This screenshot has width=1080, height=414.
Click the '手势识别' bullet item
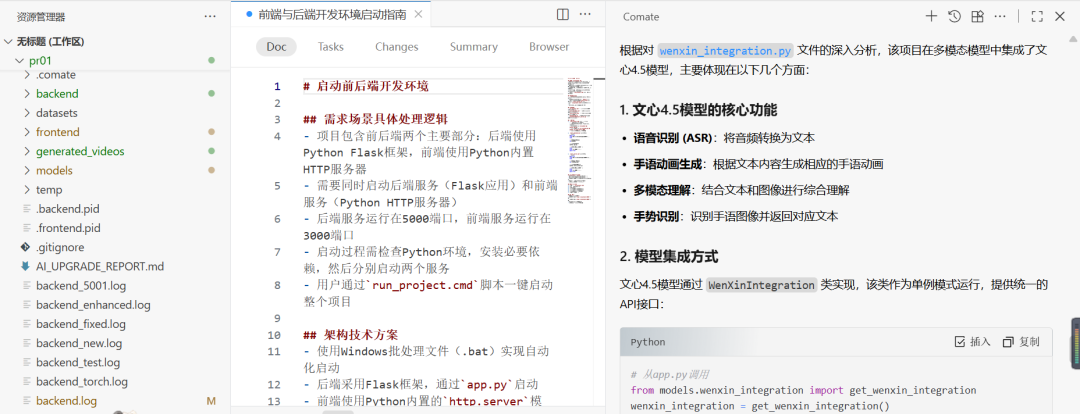click(x=736, y=216)
